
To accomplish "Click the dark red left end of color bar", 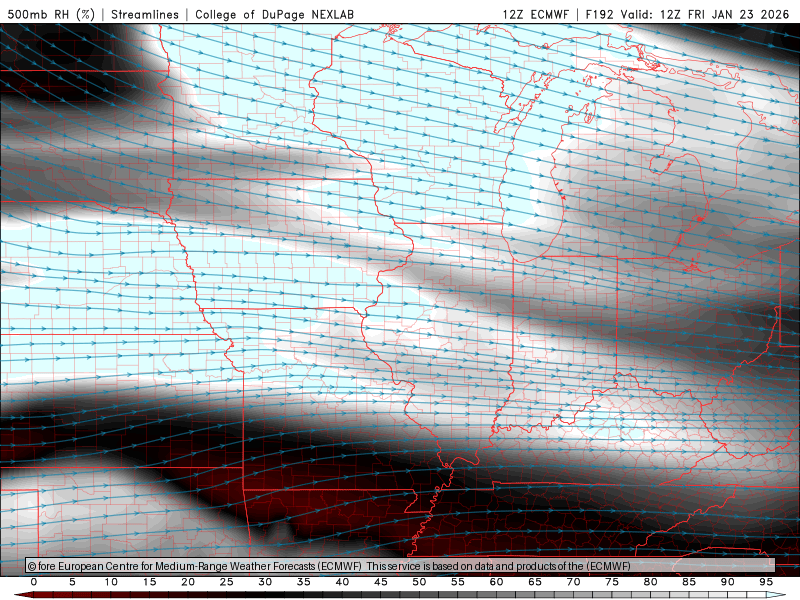I will (x=23, y=595).
